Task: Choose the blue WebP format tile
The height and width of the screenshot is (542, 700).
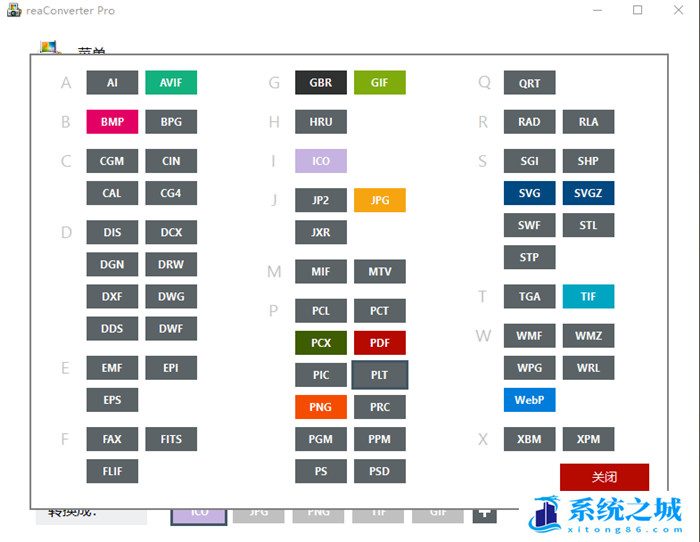Action: (x=529, y=400)
